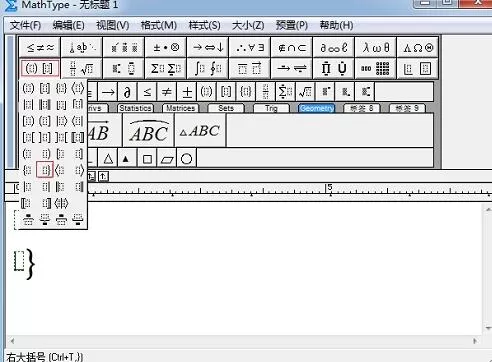
Task: Open the box templates palette
Action: 418,69
